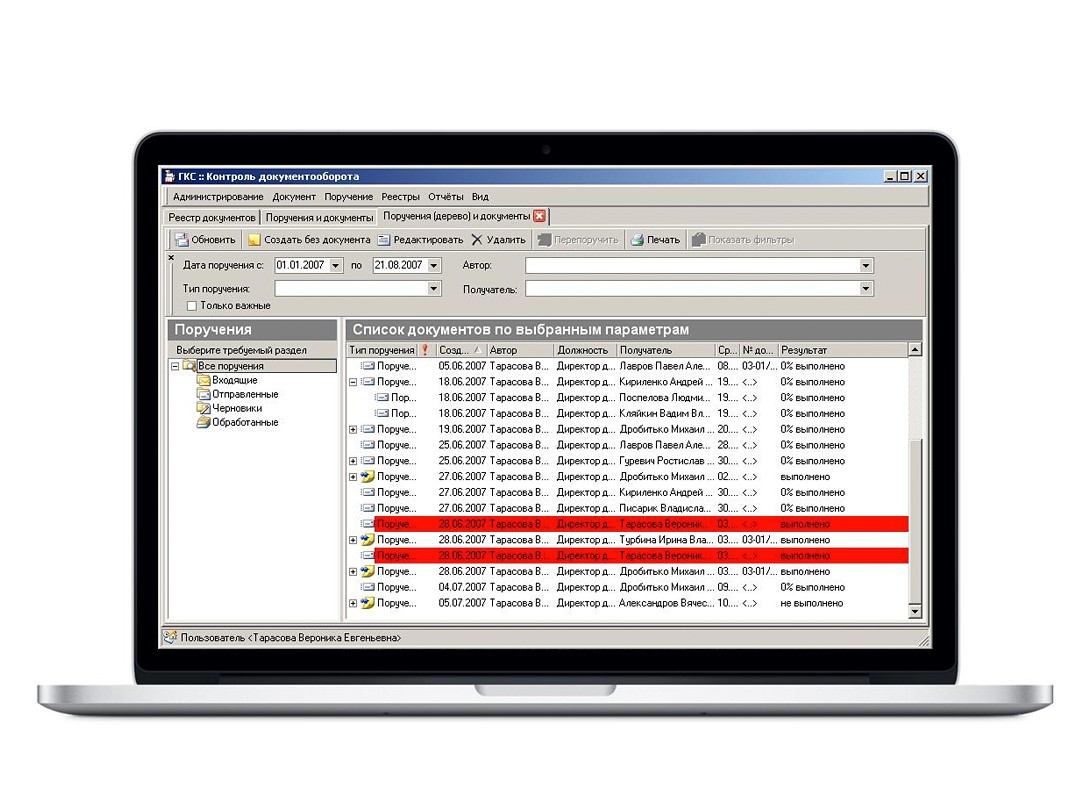The width and height of the screenshot is (1089, 811).
Task: Sort by Созд. column header
Action: (460, 350)
